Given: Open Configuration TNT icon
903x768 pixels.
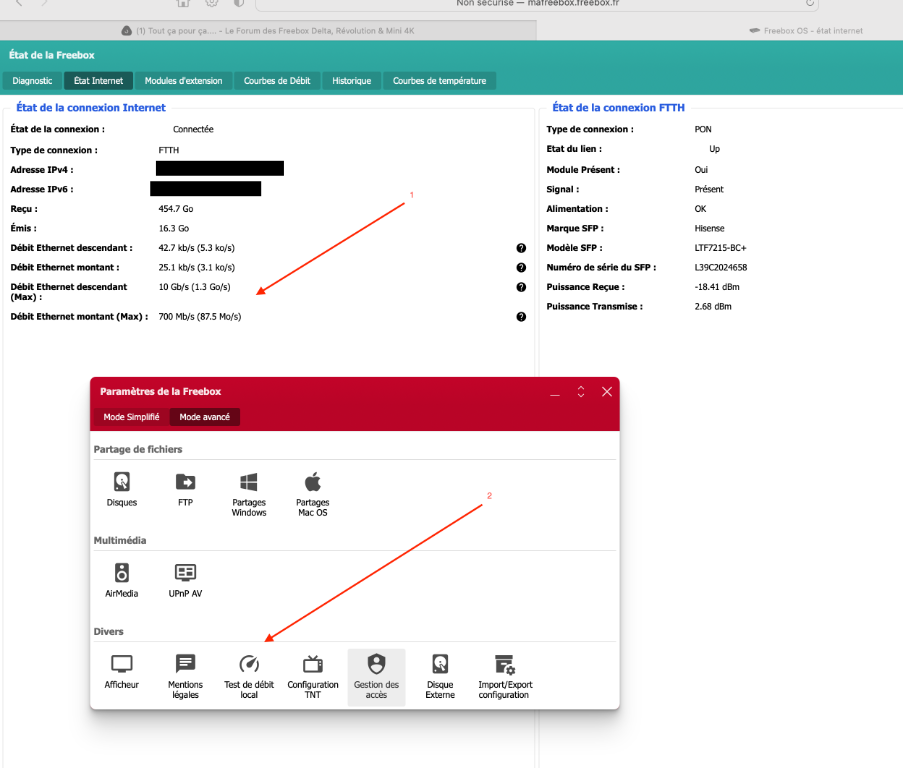Looking at the screenshot, I should pos(313,676).
